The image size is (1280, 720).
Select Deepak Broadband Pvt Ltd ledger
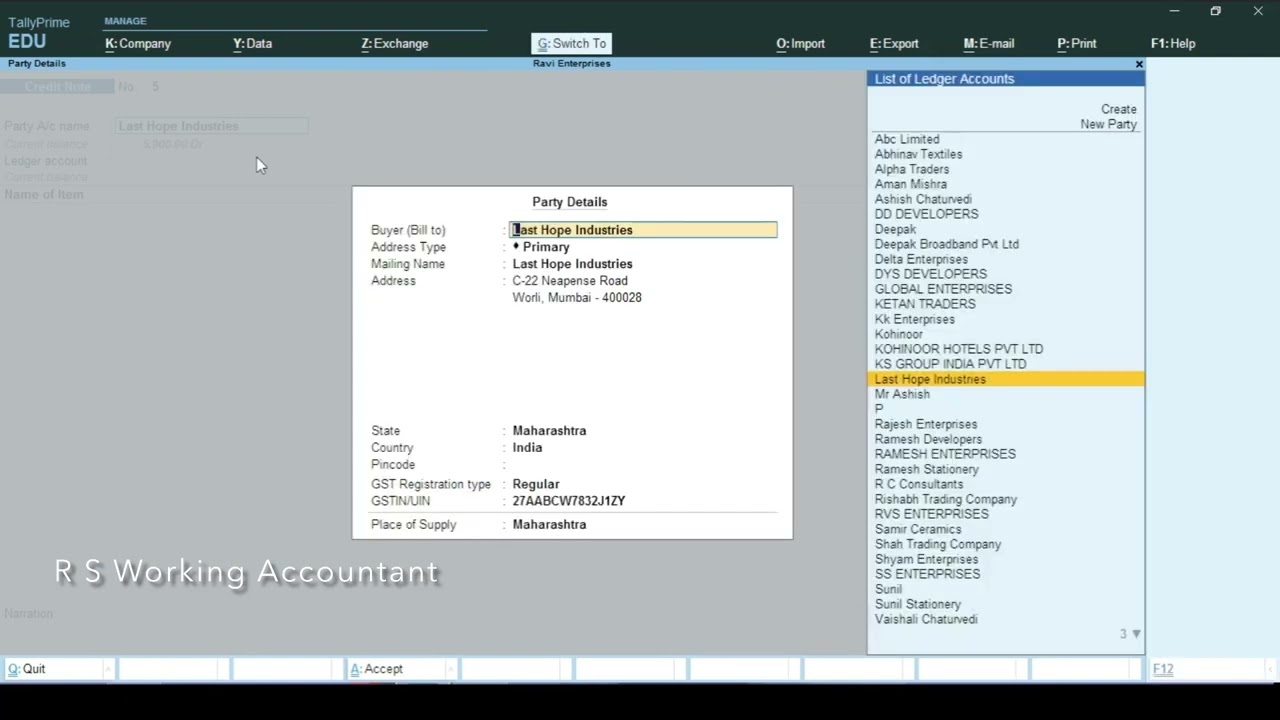click(x=946, y=244)
